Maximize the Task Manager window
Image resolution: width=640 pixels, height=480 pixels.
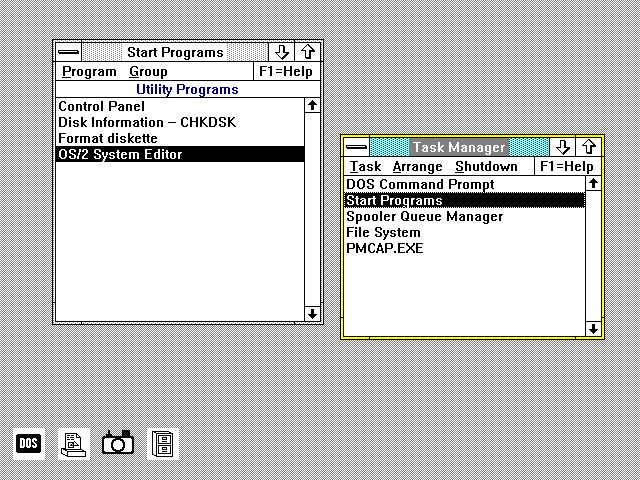590,147
